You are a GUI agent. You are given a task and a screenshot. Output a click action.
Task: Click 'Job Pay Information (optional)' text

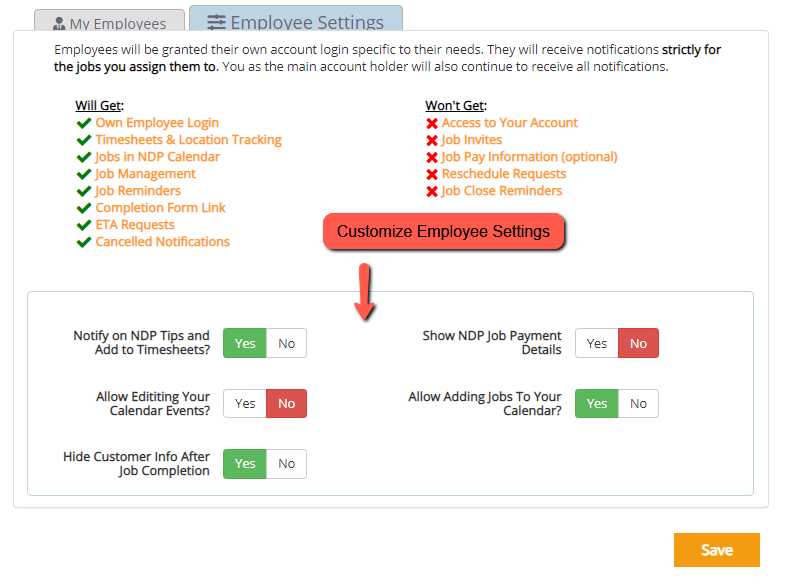click(x=530, y=157)
